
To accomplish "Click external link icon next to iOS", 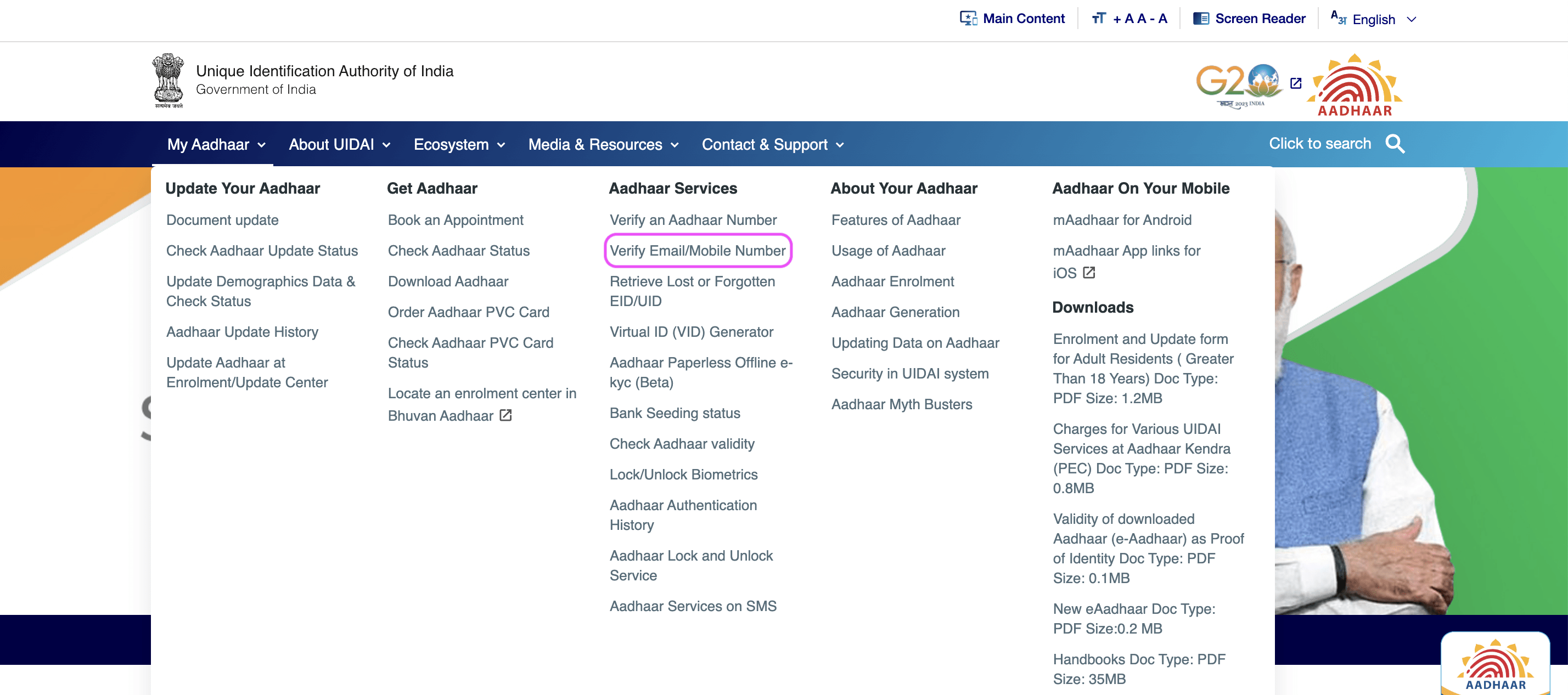I will pyautogui.click(x=1089, y=273).
